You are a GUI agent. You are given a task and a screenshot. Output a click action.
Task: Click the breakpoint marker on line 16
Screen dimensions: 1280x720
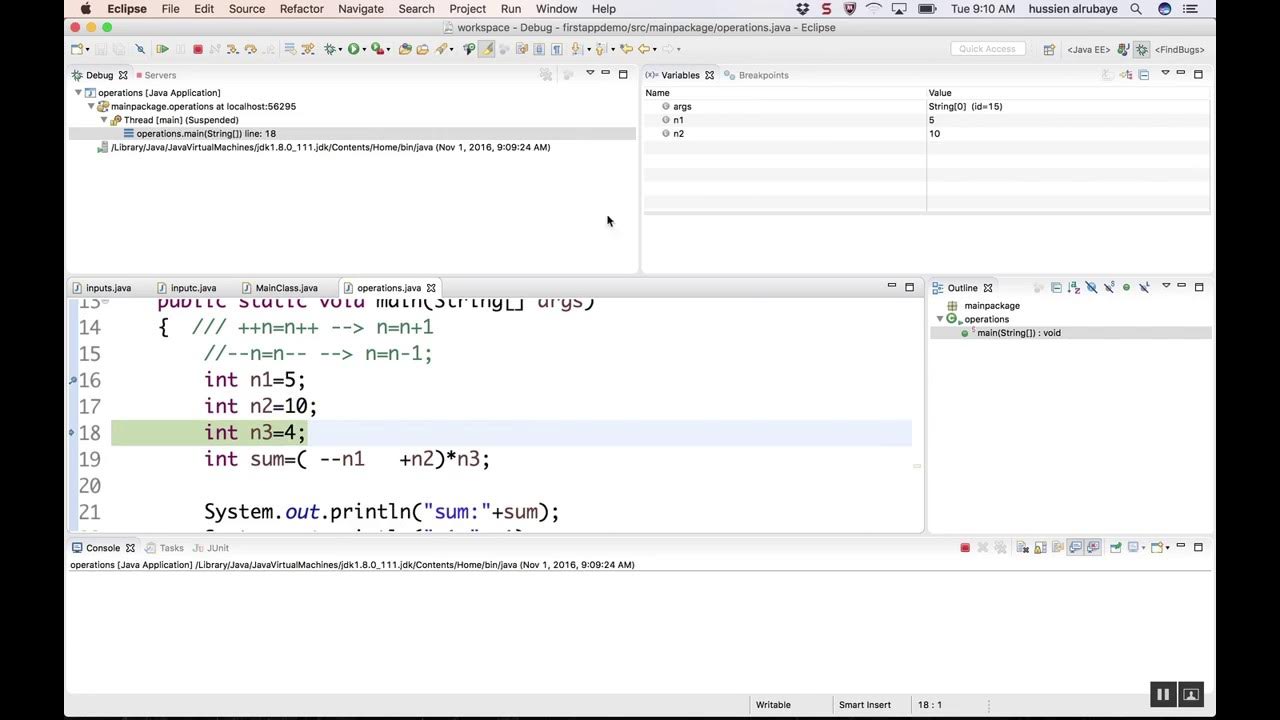(72, 380)
